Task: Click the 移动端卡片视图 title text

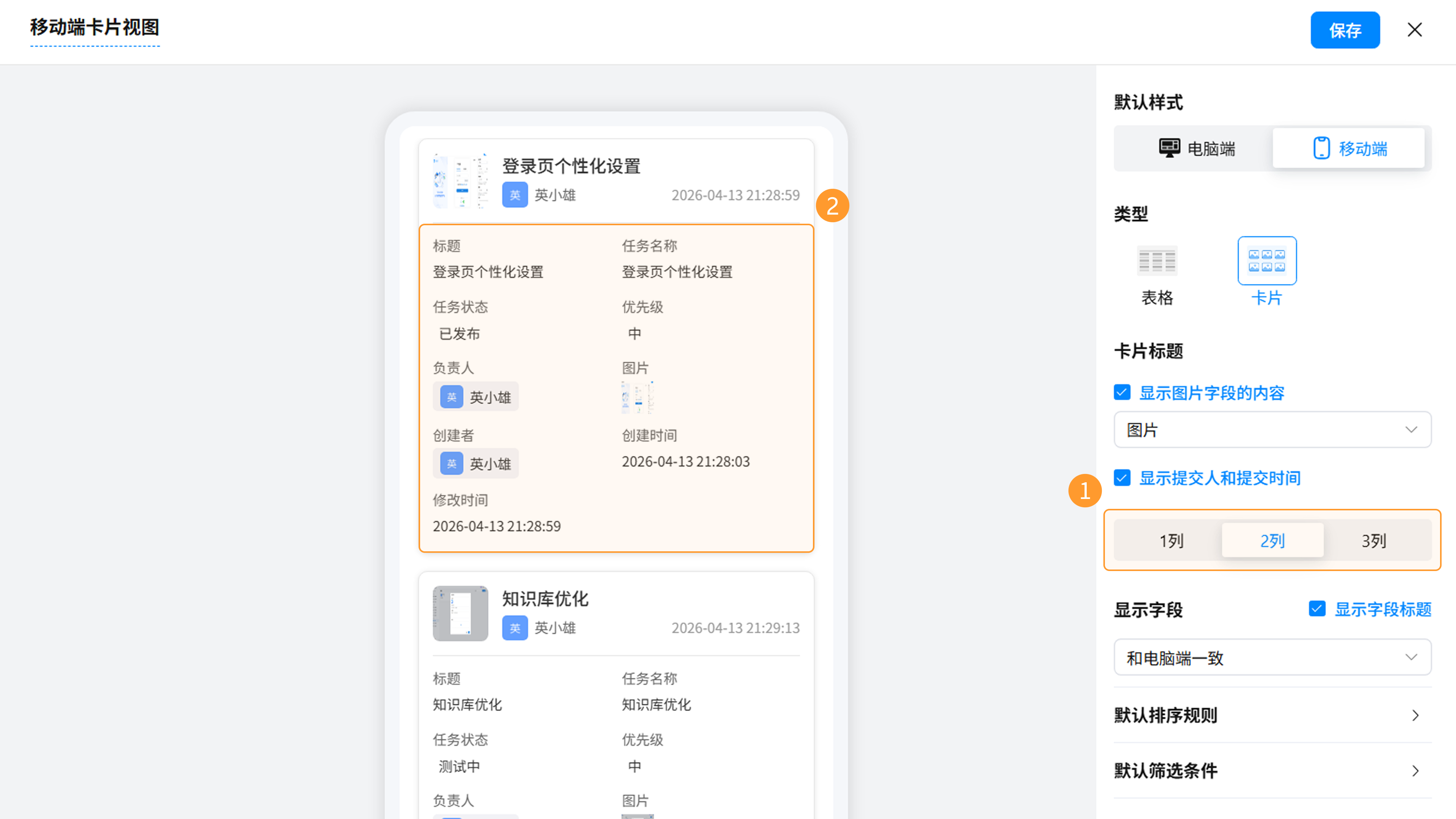Action: 94,27
